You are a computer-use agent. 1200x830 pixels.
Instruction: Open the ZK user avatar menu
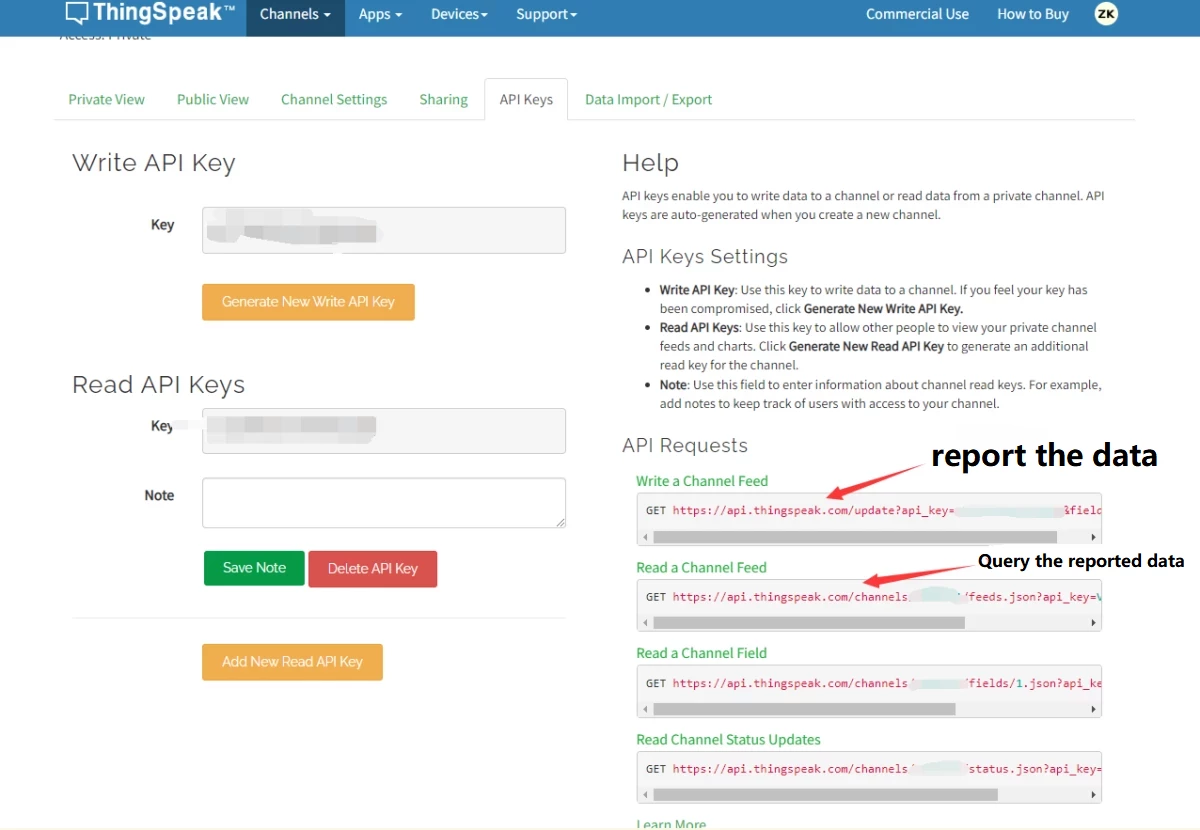coord(1106,14)
